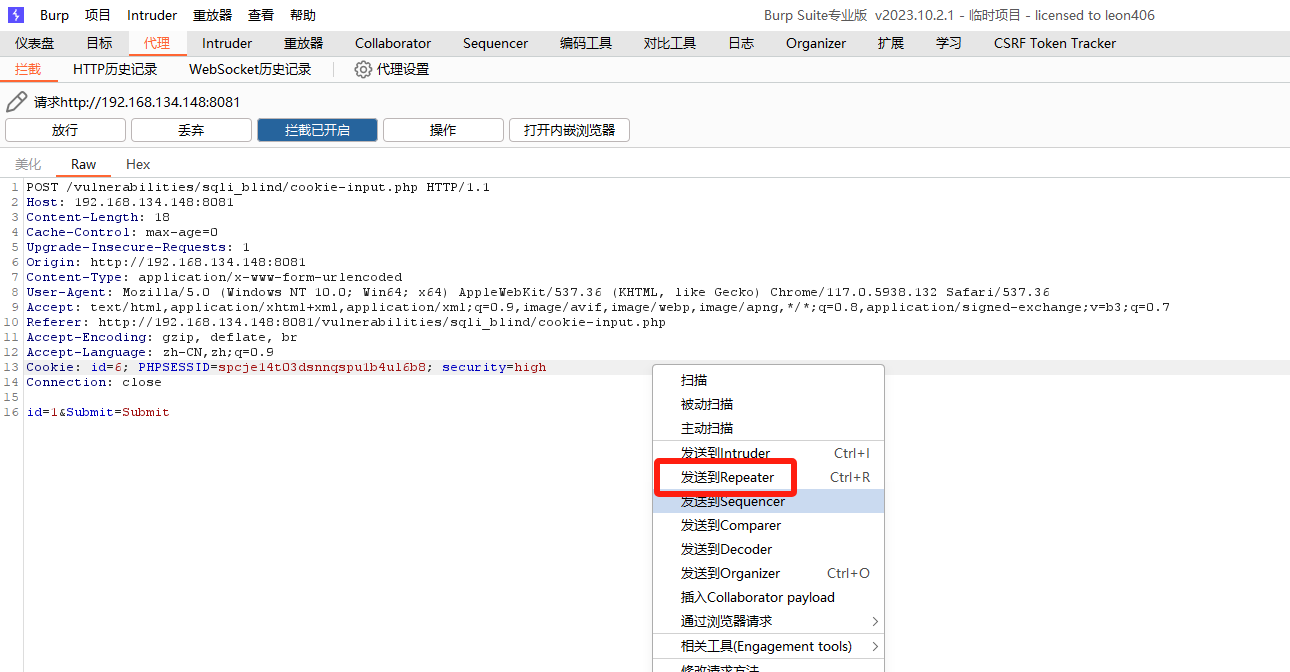Image resolution: width=1290 pixels, height=672 pixels.
Task: Choose 主动扫描 in the context menu
Action: (768, 428)
